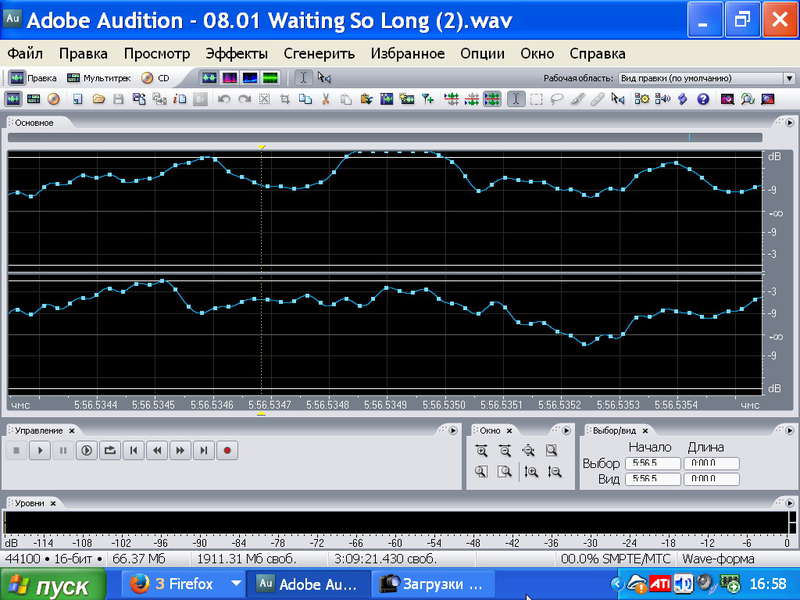Open Уровни panel options arrow
This screenshot has width=800, height=600.
click(x=789, y=504)
